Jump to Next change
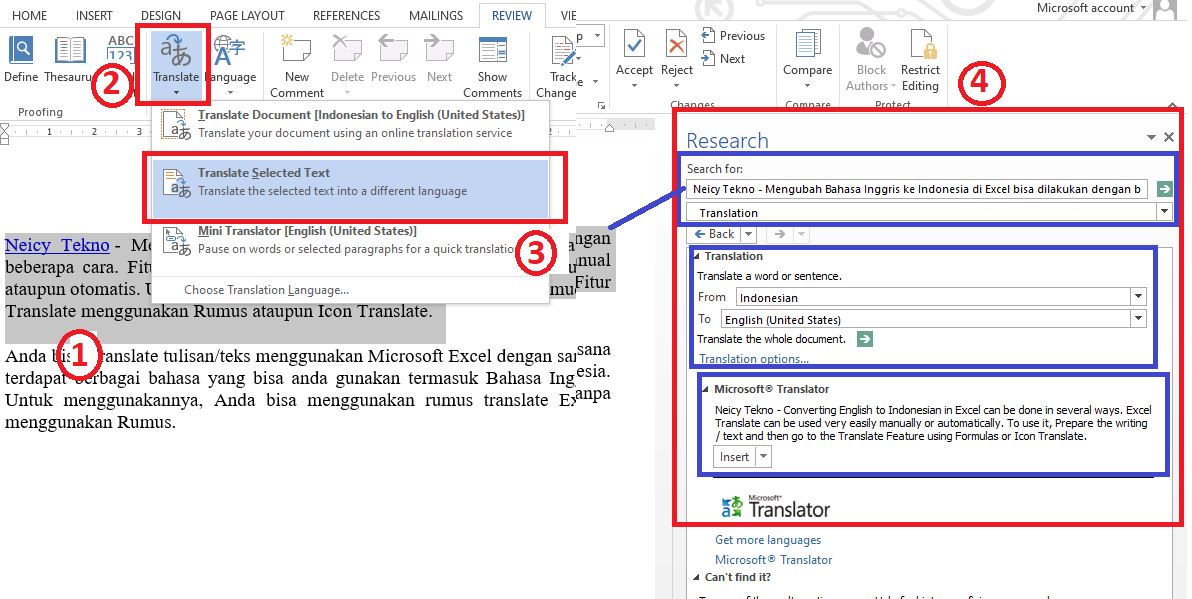 [723, 59]
